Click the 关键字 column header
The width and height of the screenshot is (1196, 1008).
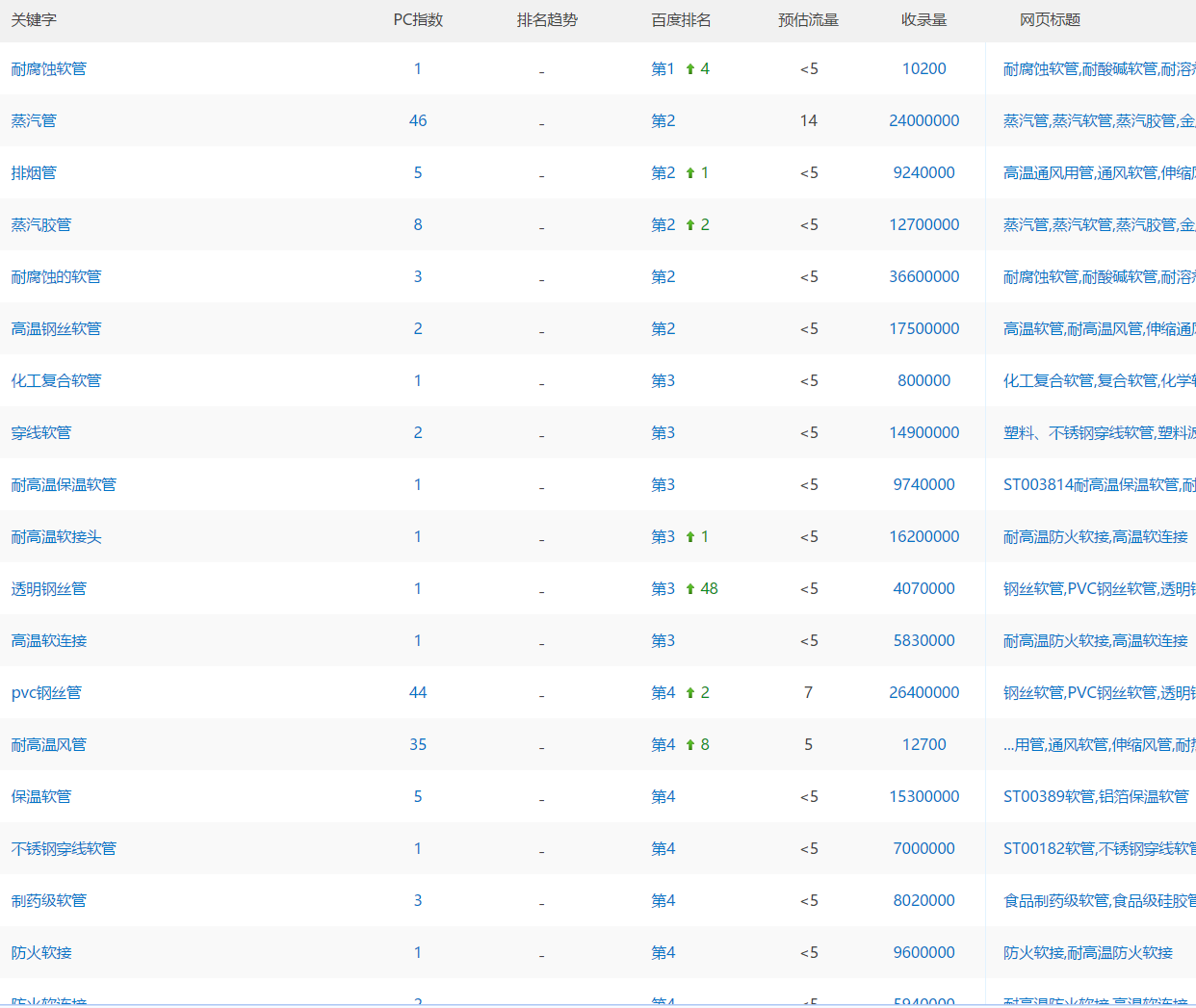34,20
